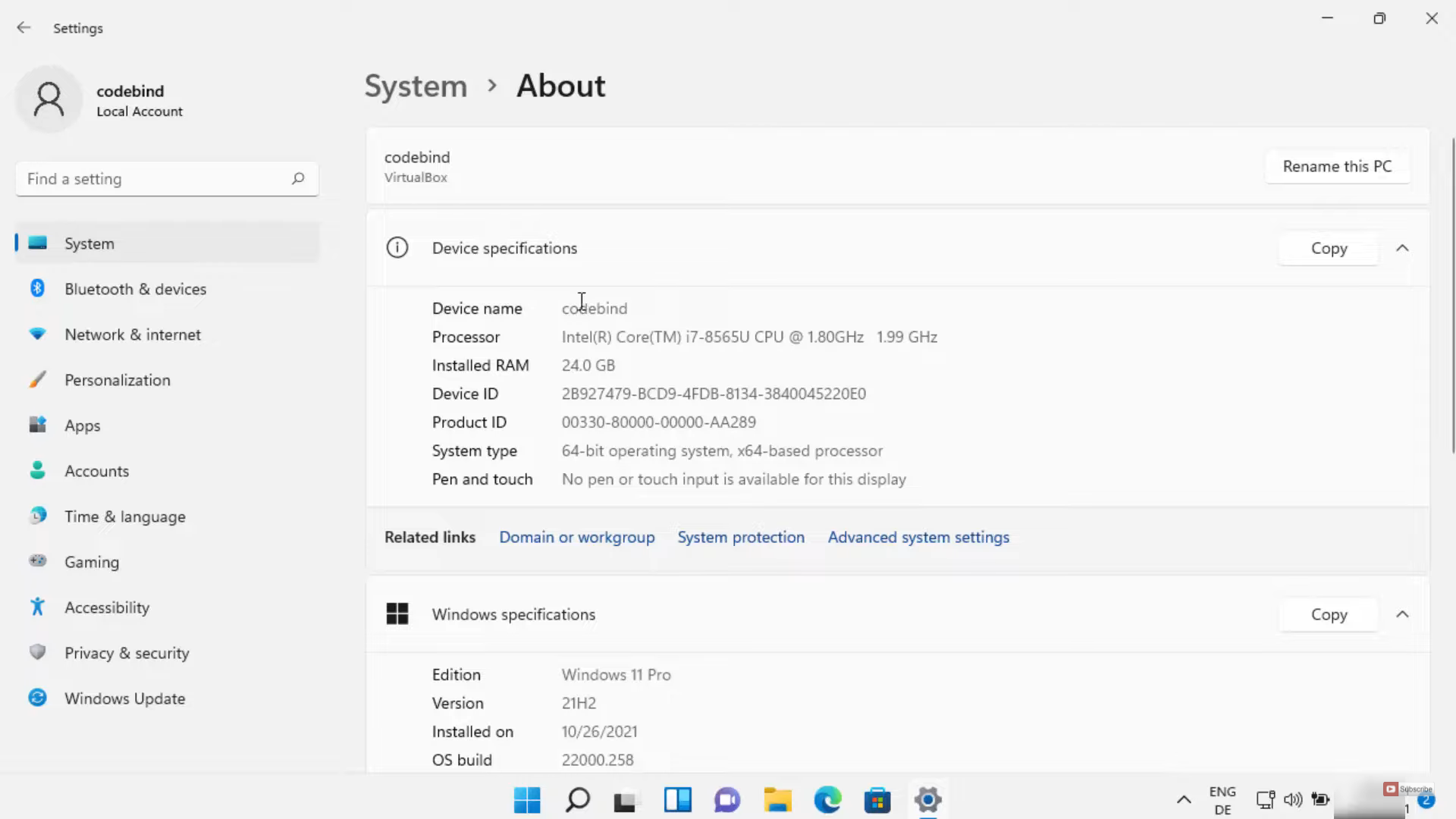Open Network & internet settings
The image size is (1456, 819).
coord(132,334)
